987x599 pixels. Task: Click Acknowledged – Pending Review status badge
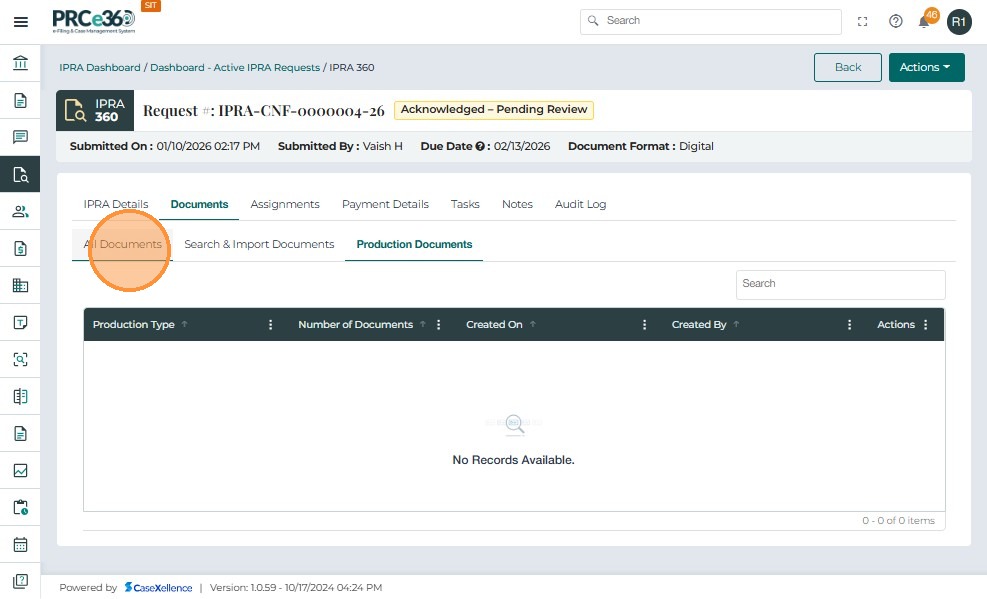494,109
